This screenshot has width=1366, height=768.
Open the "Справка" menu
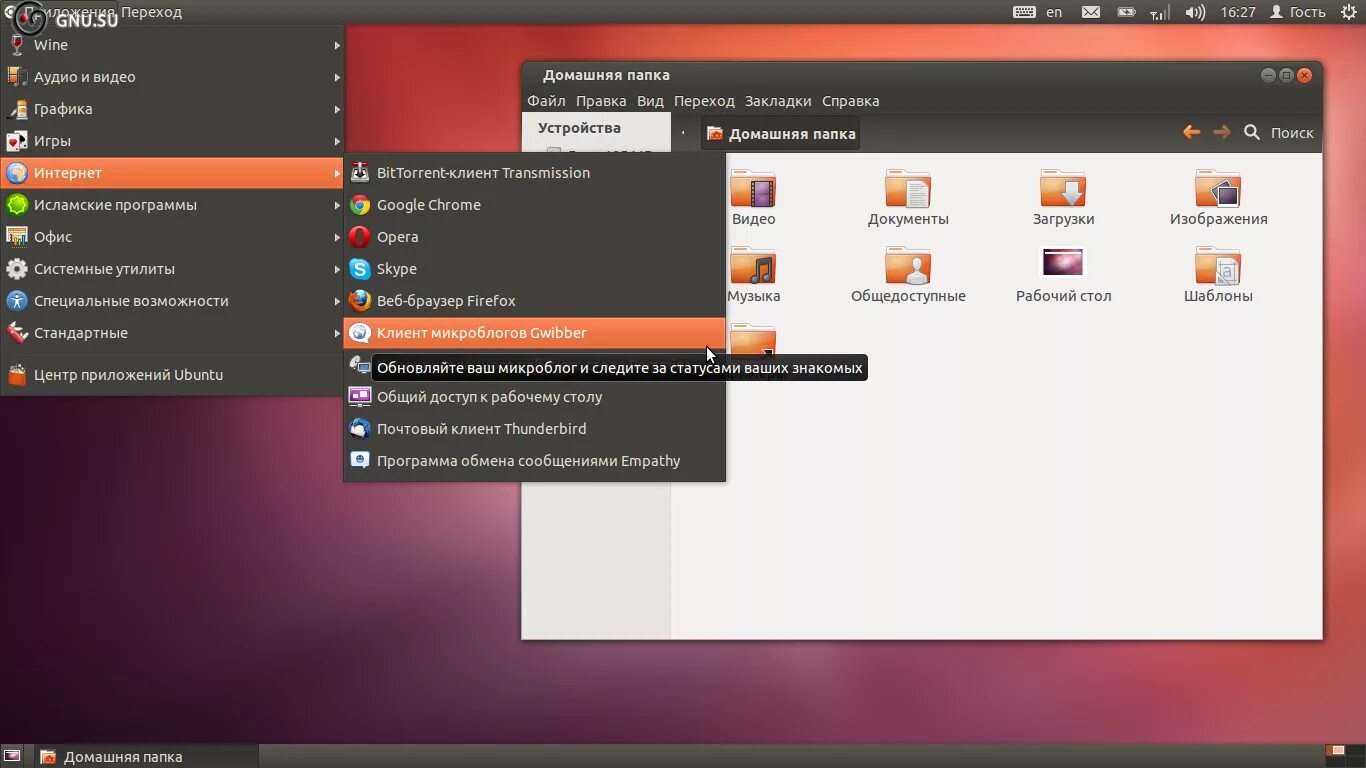coord(851,101)
